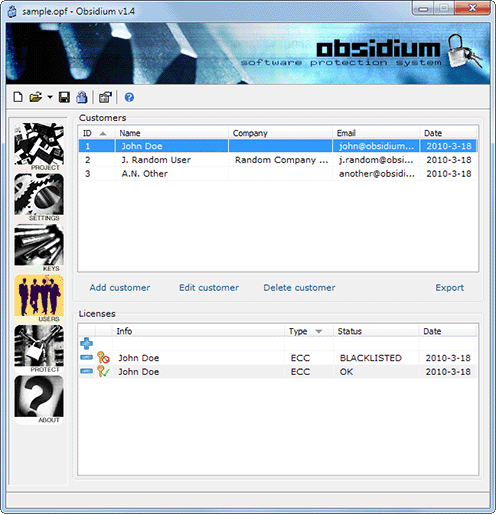Click the Open folder toolbar icon
Viewport: 496px width, 514px height.
click(36, 97)
